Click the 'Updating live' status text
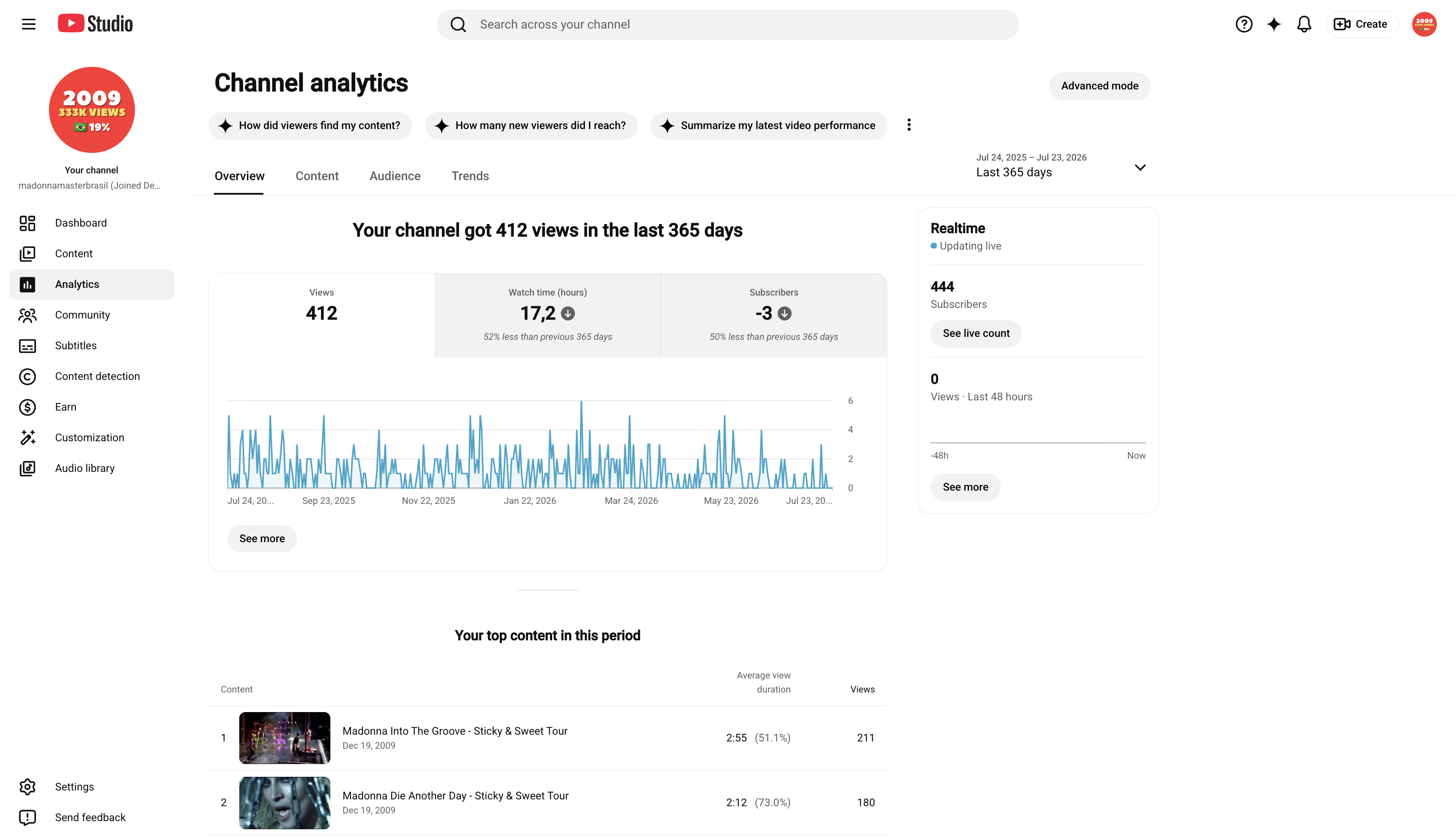The width and height of the screenshot is (1456, 839). 971,246
